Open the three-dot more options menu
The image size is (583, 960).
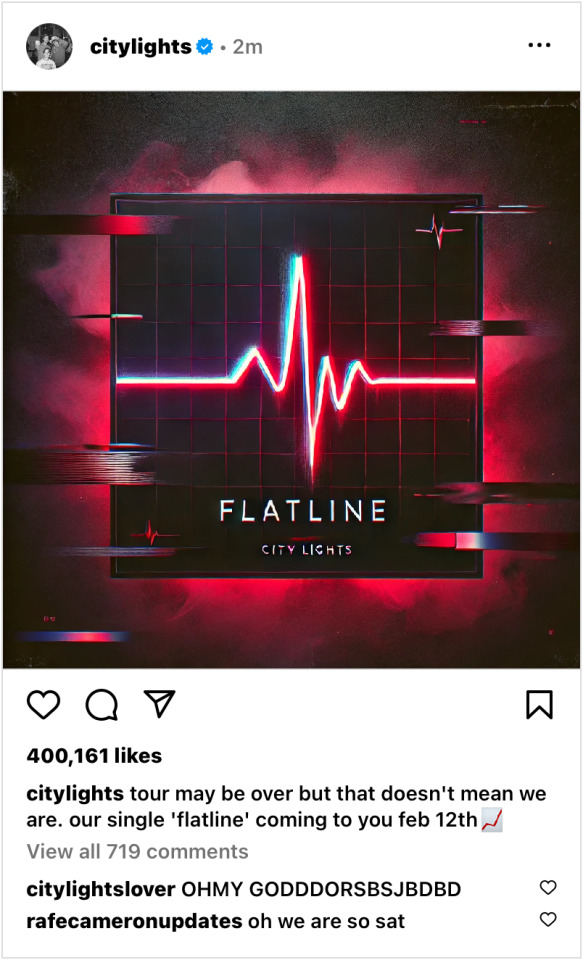(x=539, y=46)
